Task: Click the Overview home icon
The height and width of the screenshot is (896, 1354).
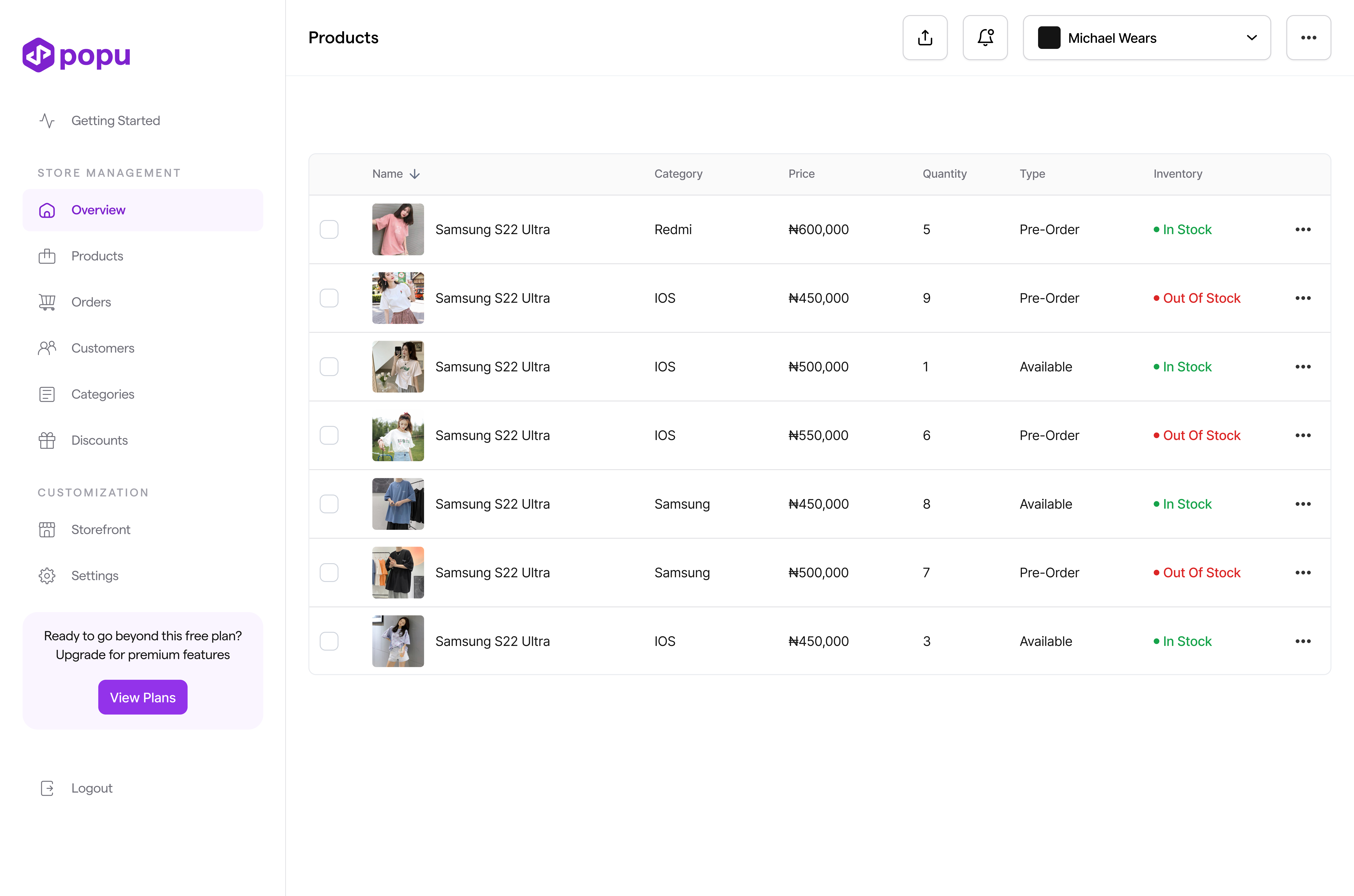Action: [47, 210]
